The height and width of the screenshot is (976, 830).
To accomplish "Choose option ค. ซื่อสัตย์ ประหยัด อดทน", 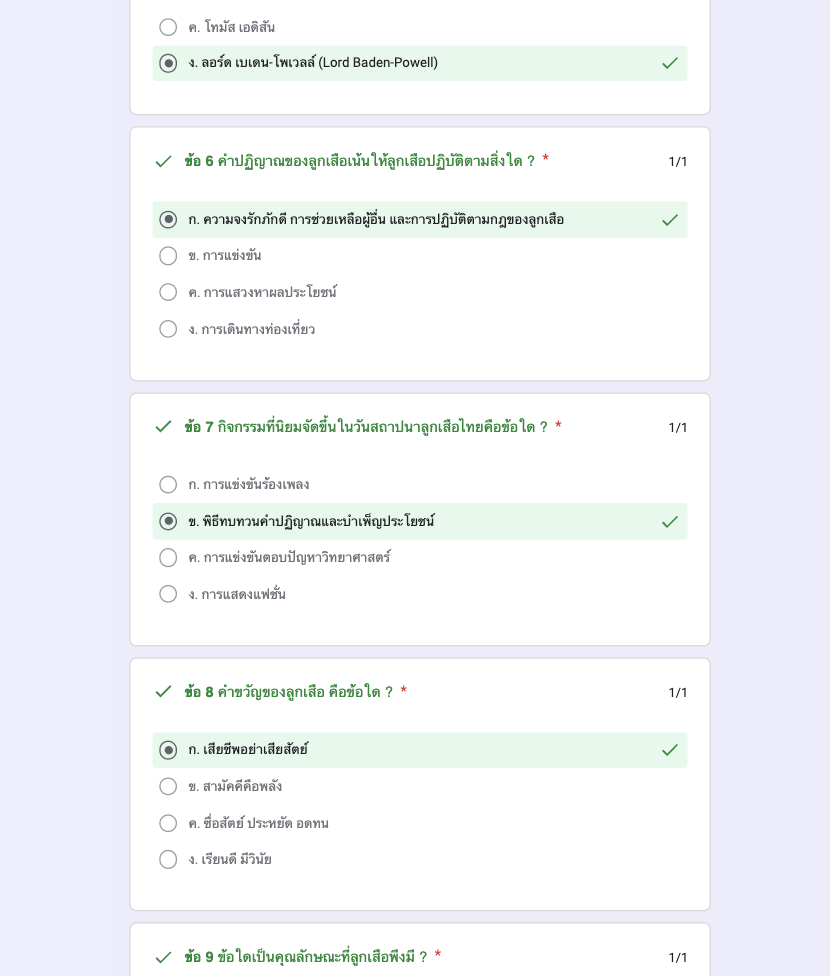I will coord(168,823).
